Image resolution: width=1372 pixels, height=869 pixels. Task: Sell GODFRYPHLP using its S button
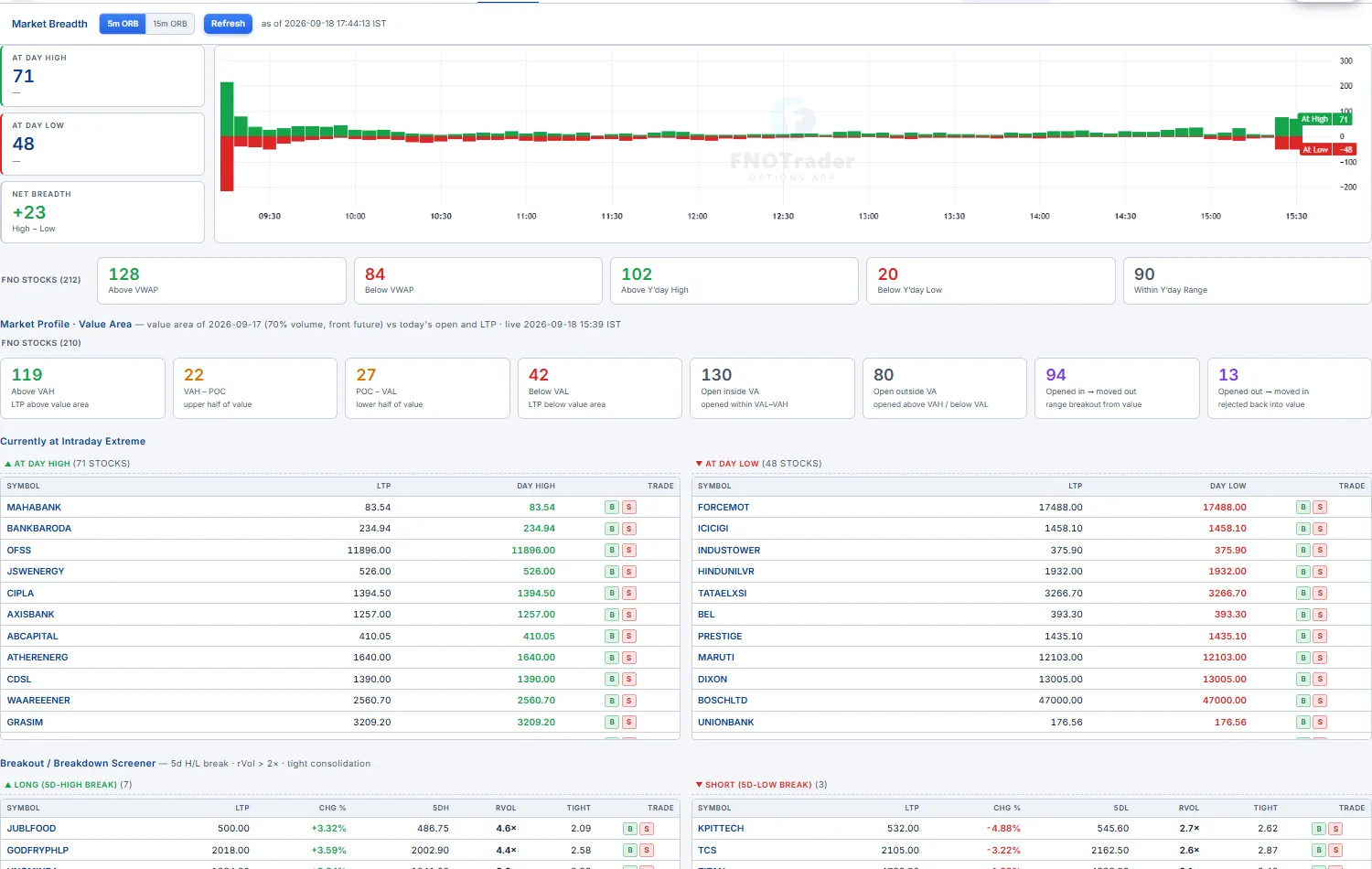point(647,851)
